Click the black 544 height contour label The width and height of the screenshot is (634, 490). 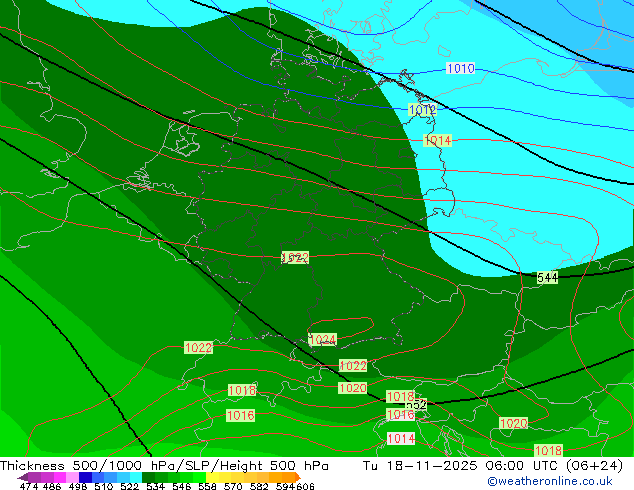547,278
